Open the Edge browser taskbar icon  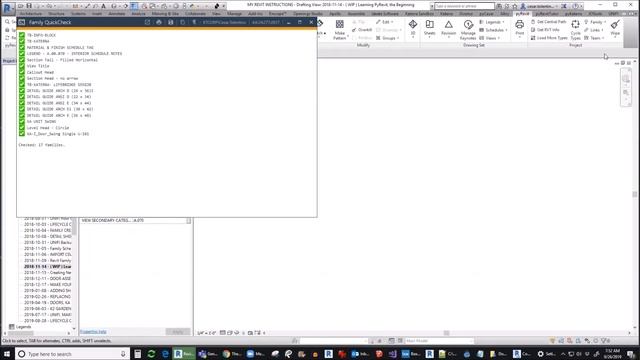pyautogui.click(x=165, y=354)
